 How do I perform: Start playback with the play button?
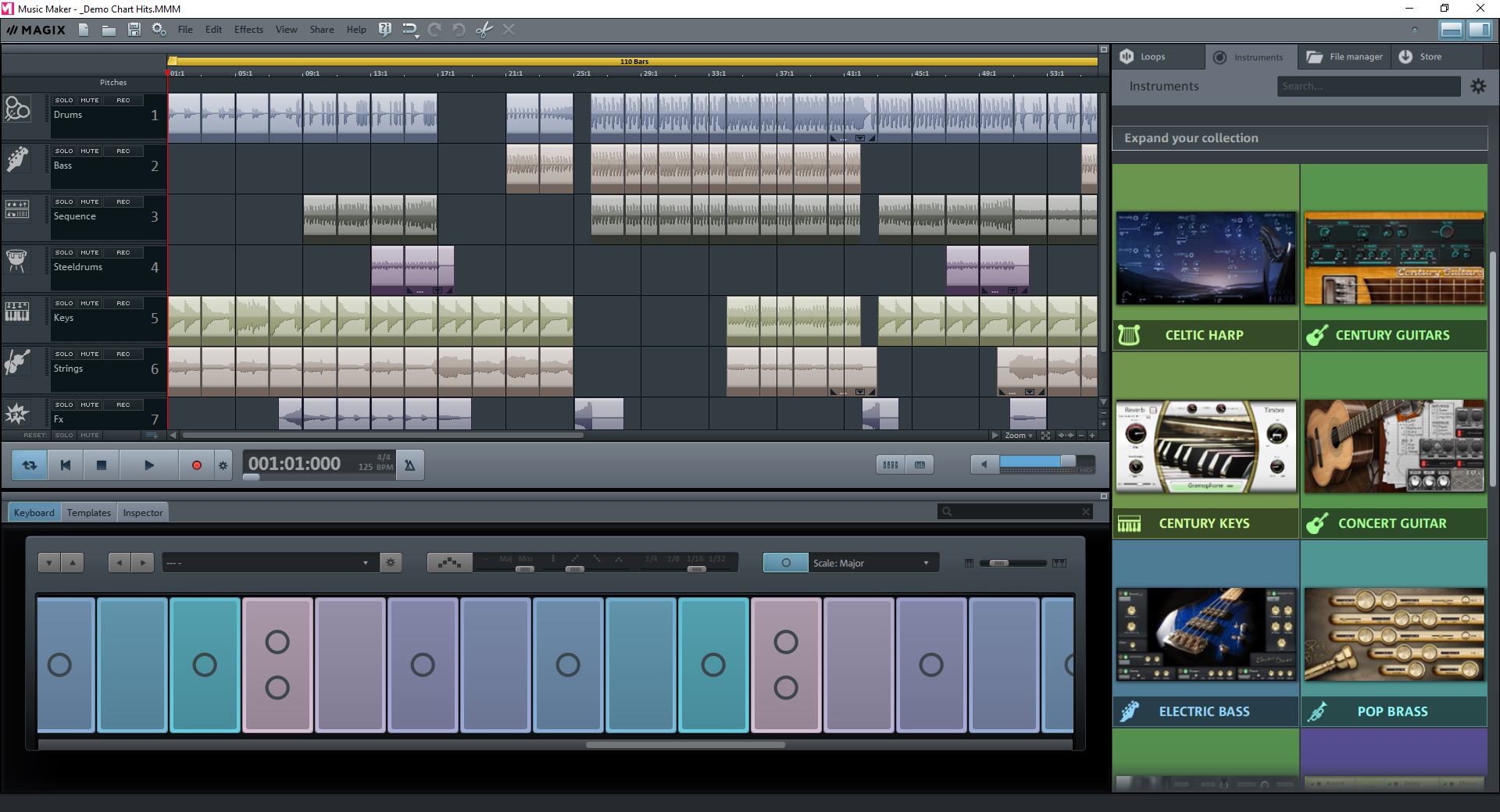(x=148, y=465)
